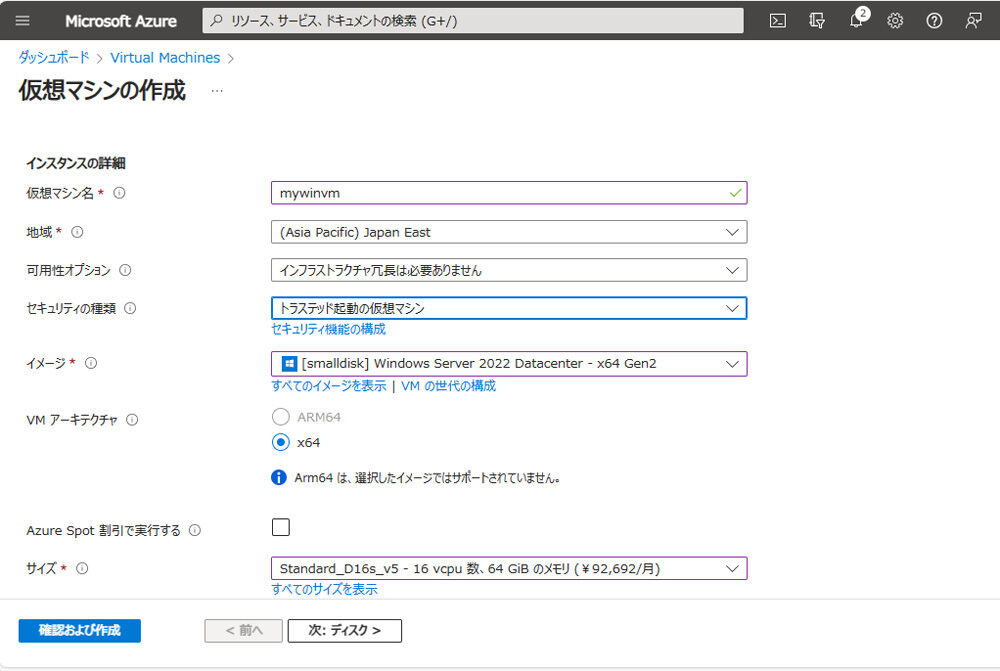Image resolution: width=1000 pixels, height=671 pixels.
Task: Click the info icon beside VM アーキテクチャ
Action: 132,420
